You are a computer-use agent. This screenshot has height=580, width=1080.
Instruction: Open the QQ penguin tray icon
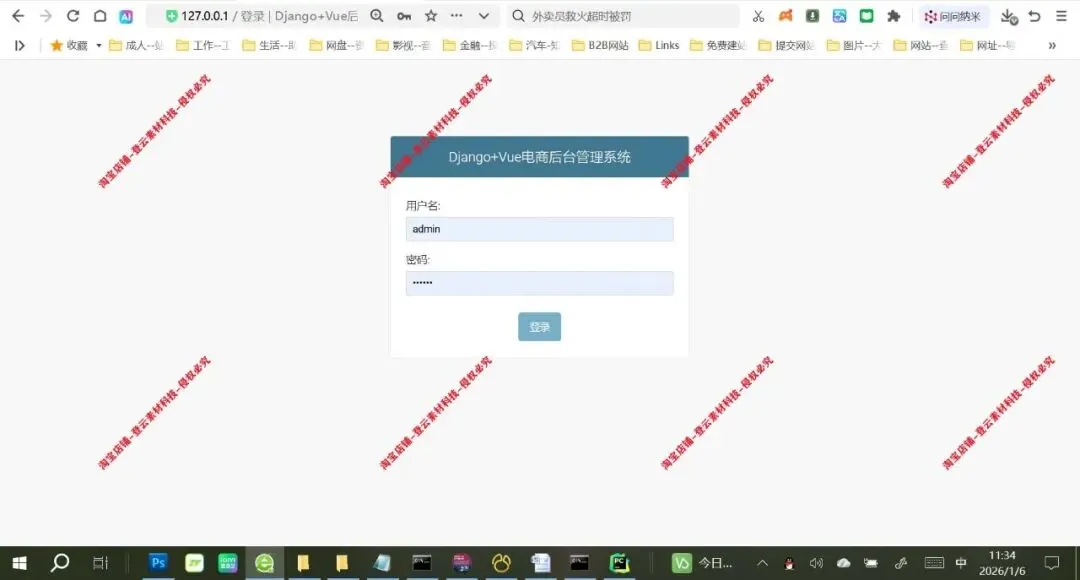[x=789, y=563]
